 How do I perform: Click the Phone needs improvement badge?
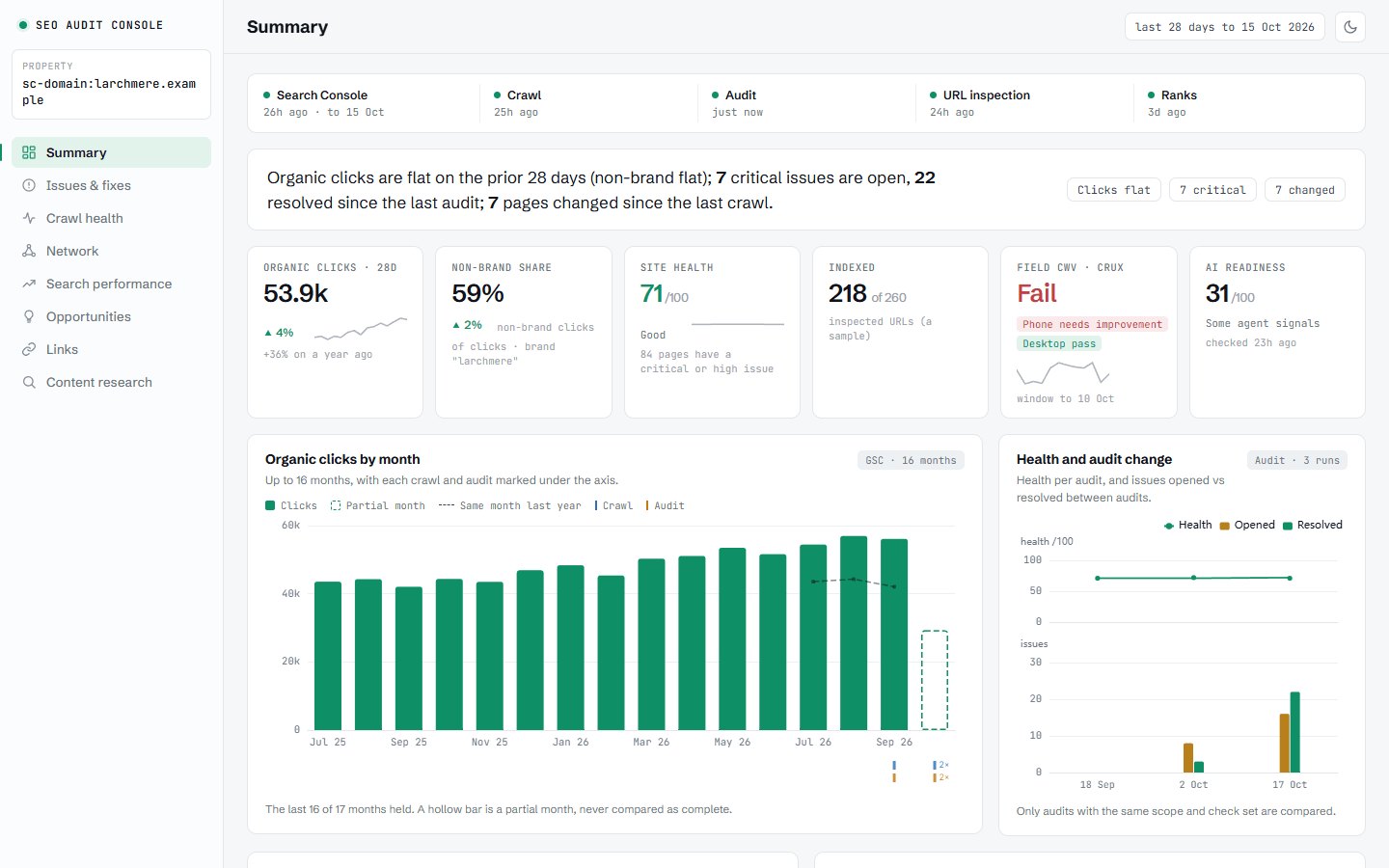click(1092, 324)
